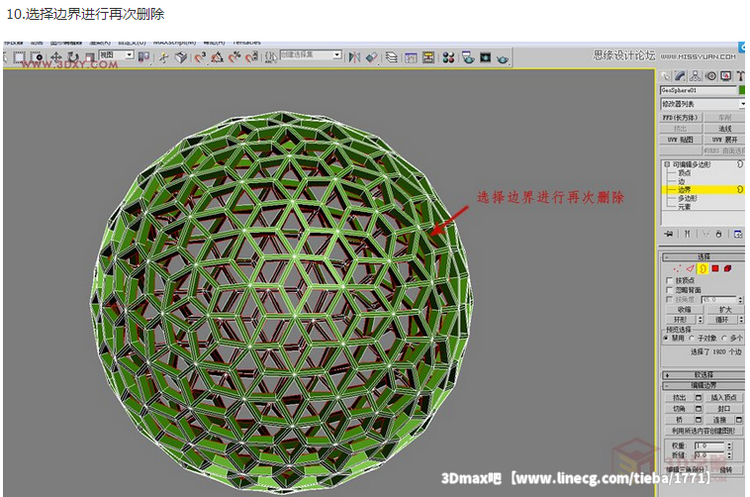Click the FFD(长方体) modifier button
The width and height of the screenshot is (750, 497).
pos(681,117)
